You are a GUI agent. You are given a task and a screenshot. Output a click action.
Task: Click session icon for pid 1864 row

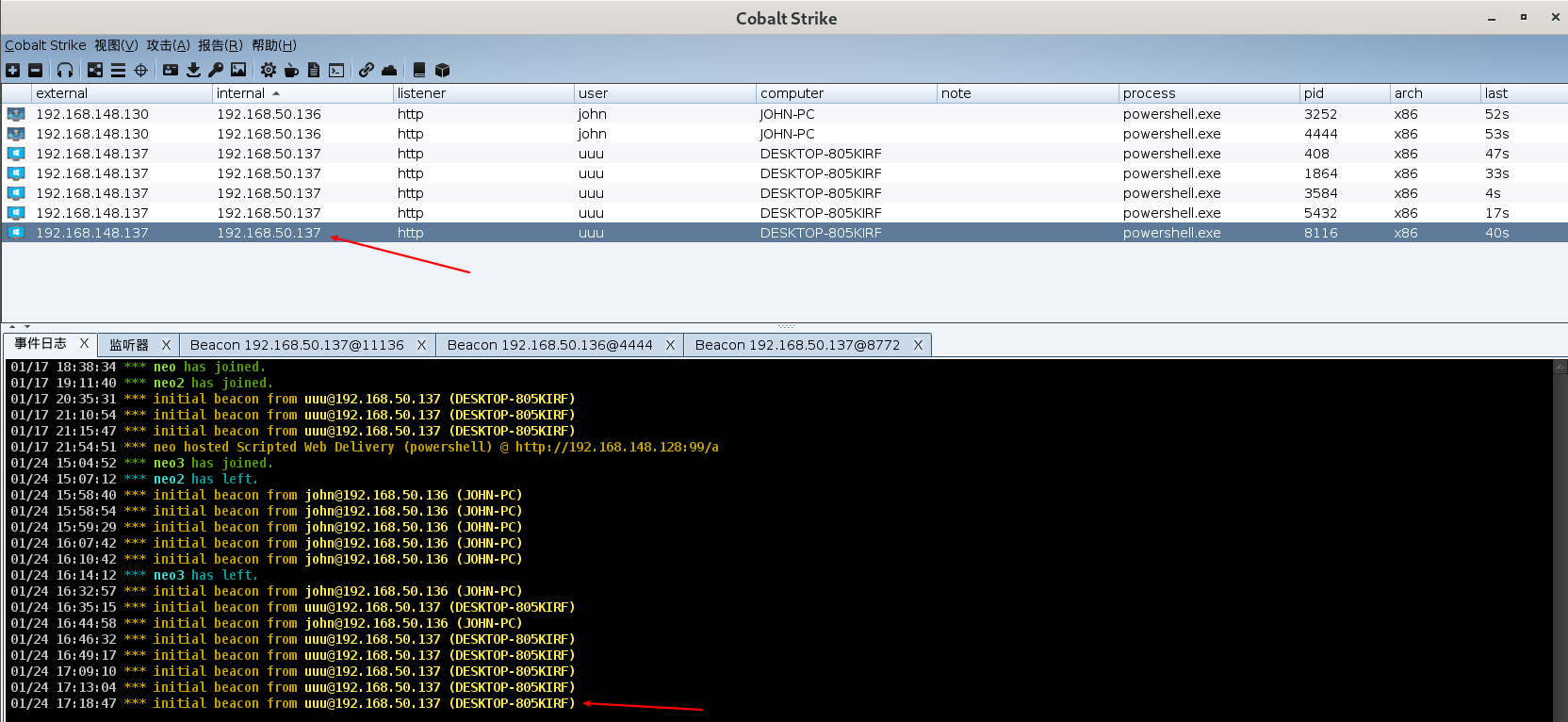[16, 173]
